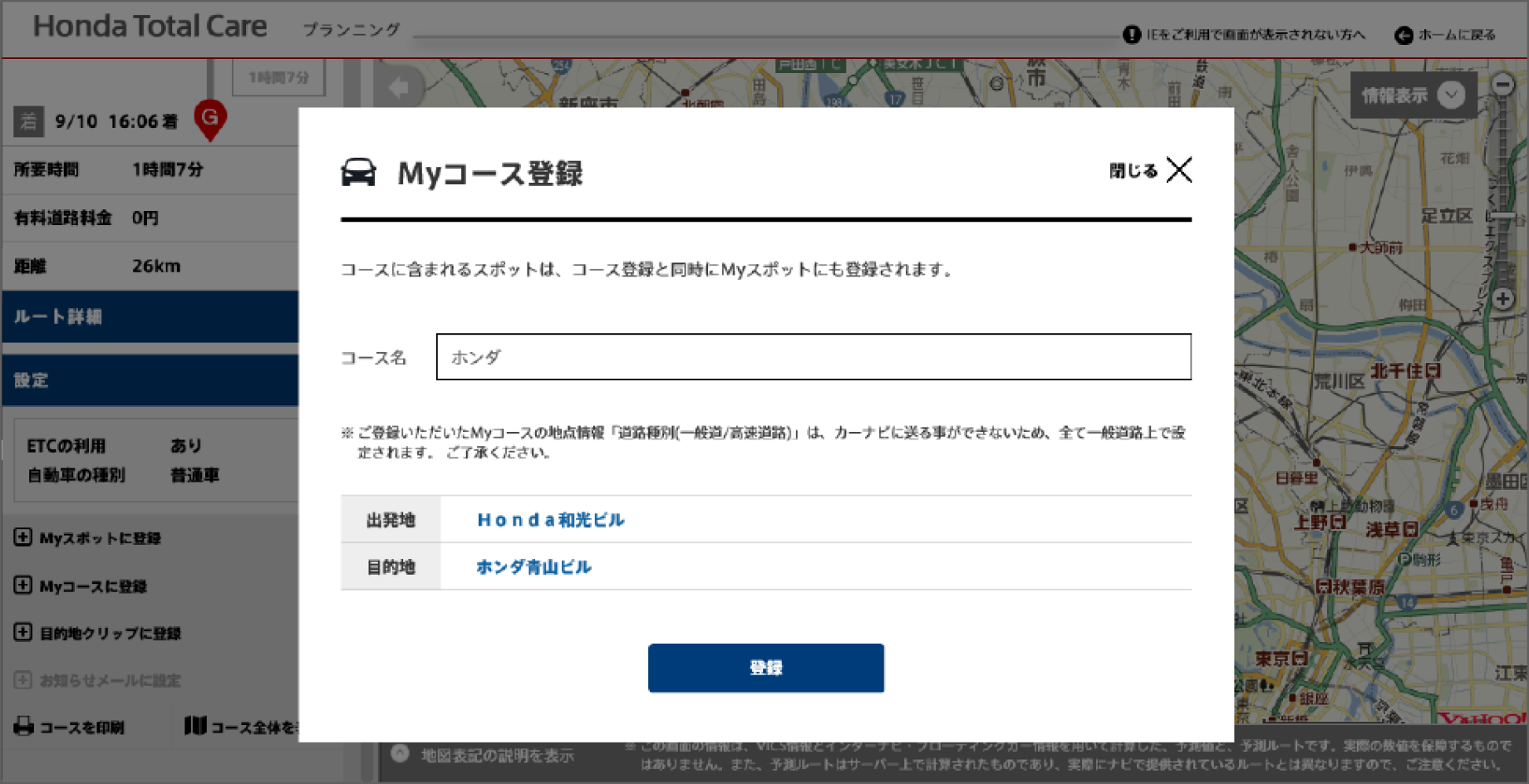This screenshot has height=784, width=1529.
Task: Click the ホームに戻る back arrow icon
Action: [x=1404, y=35]
